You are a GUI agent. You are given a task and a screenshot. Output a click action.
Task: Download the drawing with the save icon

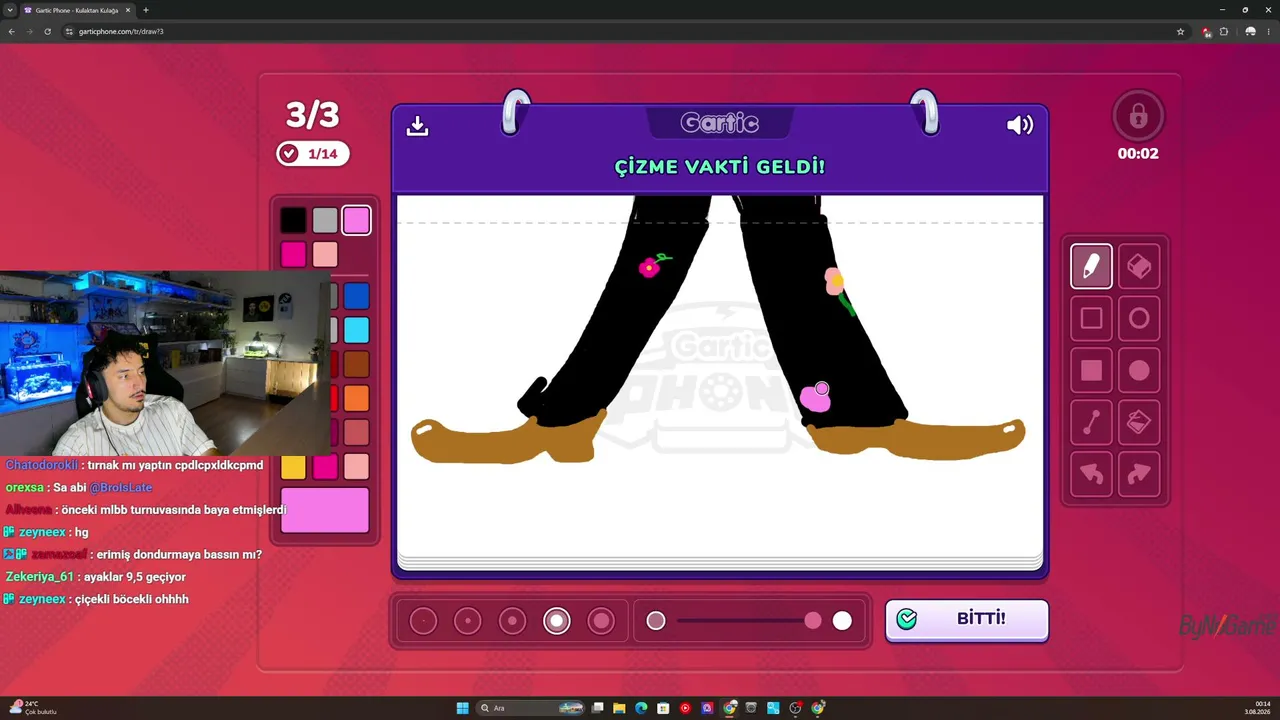[x=417, y=125]
